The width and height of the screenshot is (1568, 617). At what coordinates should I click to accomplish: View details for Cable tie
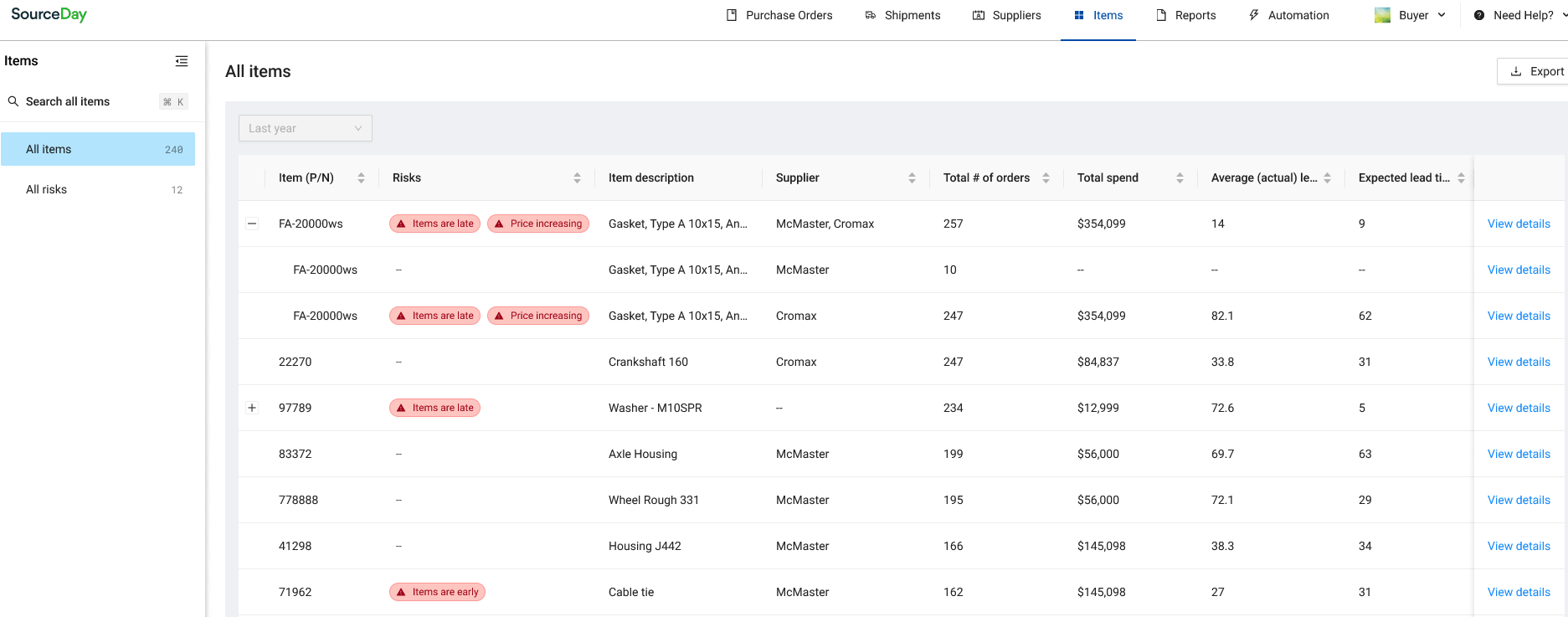[1519, 592]
